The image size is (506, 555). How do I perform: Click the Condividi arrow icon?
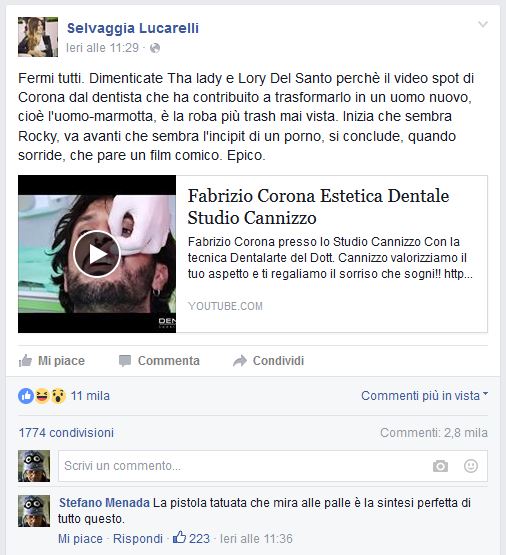[x=240, y=361]
